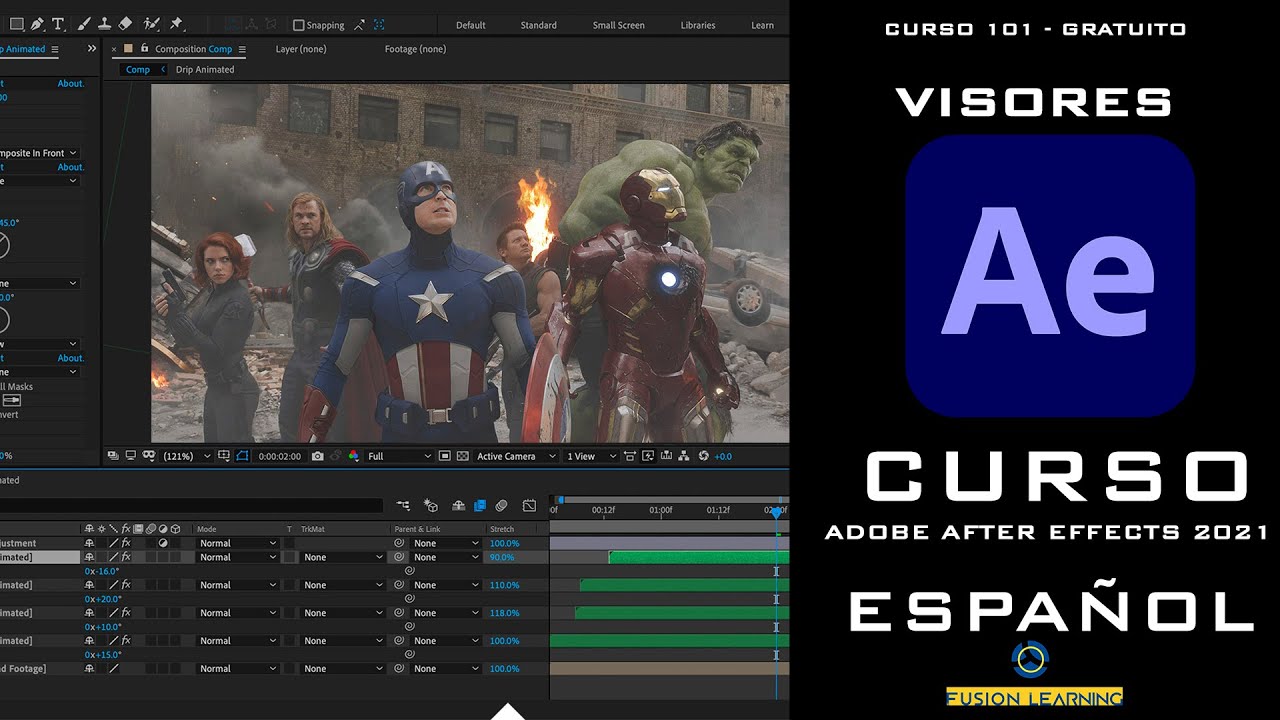
Task: Open the grid and guide options icon
Action: (225, 456)
